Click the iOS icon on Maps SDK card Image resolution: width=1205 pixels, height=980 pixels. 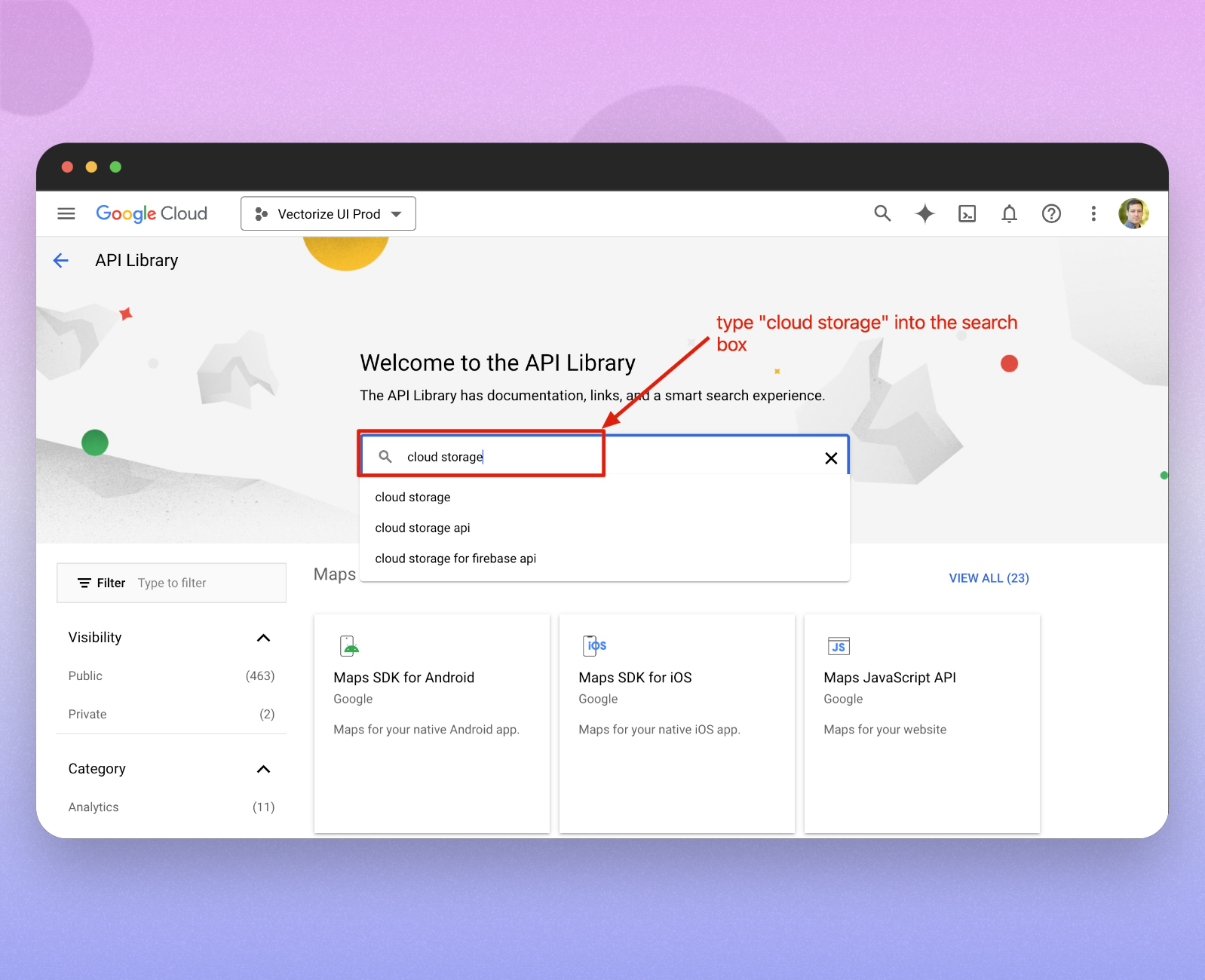(594, 646)
